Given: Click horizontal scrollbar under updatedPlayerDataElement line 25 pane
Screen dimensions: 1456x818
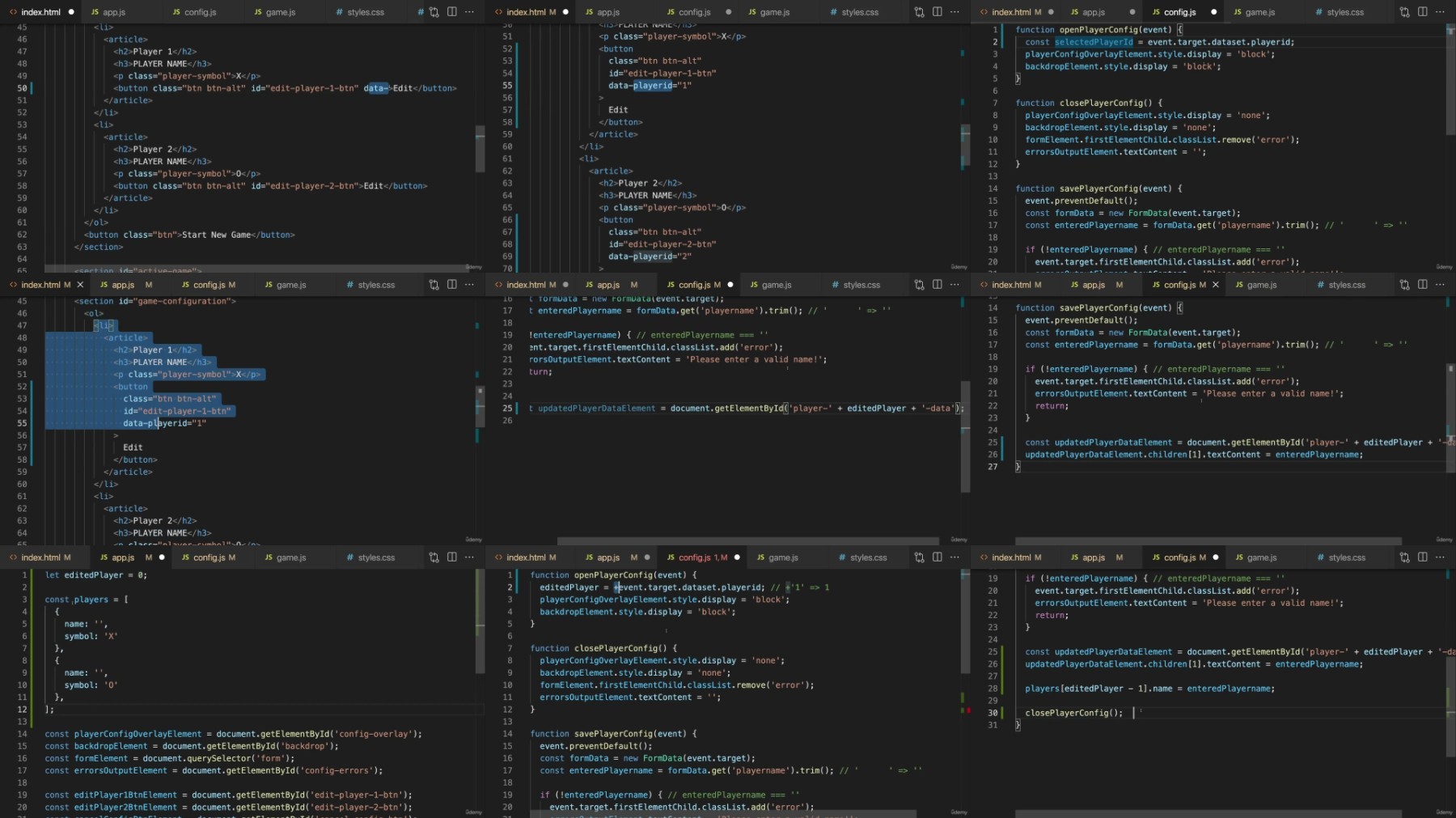Looking at the screenshot, I should point(748,540).
